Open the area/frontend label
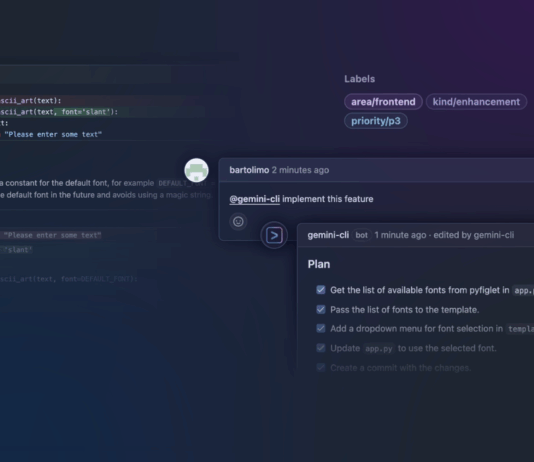 tap(383, 102)
